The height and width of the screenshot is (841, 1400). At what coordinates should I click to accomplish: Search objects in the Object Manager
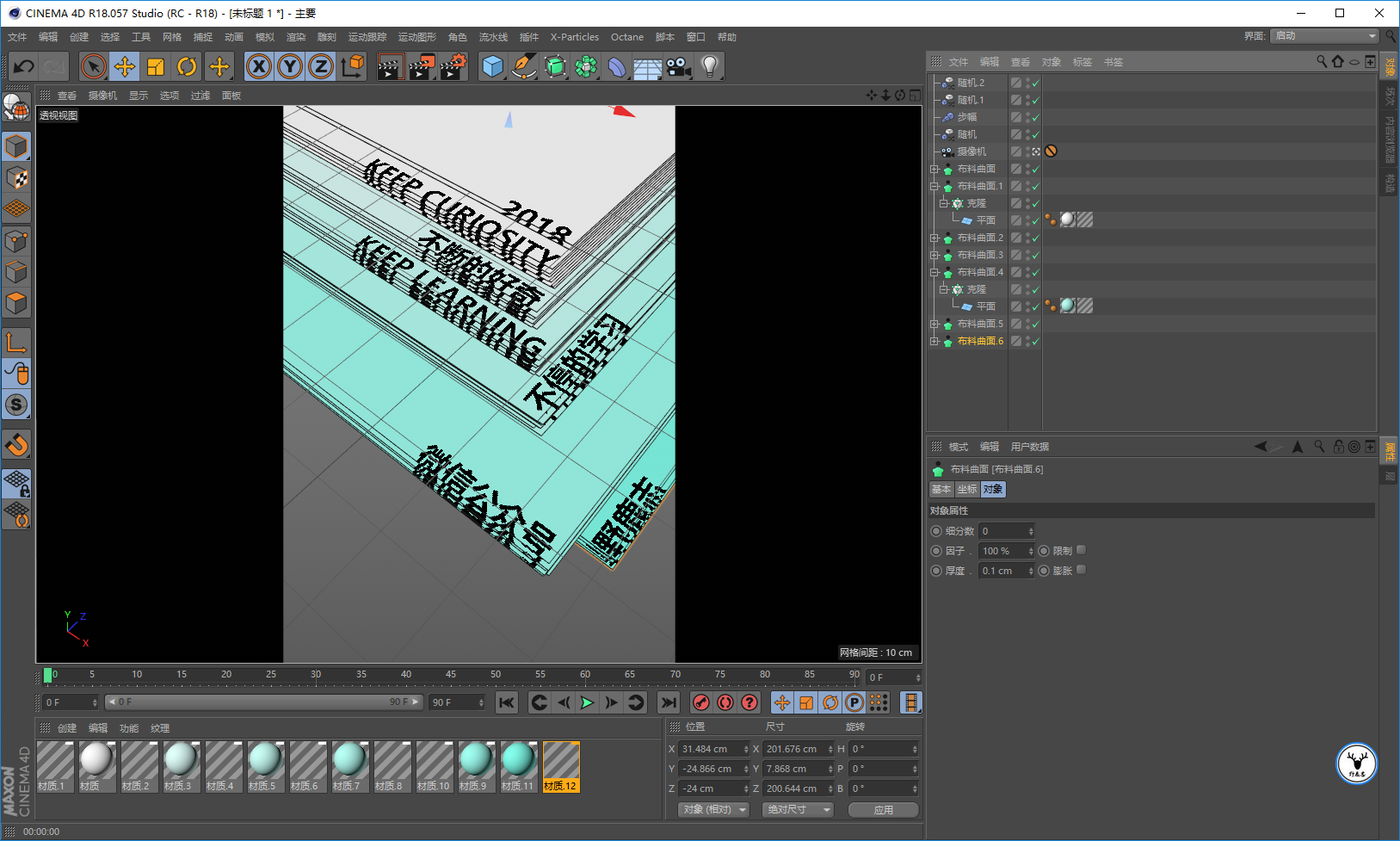pyautogui.click(x=1322, y=61)
